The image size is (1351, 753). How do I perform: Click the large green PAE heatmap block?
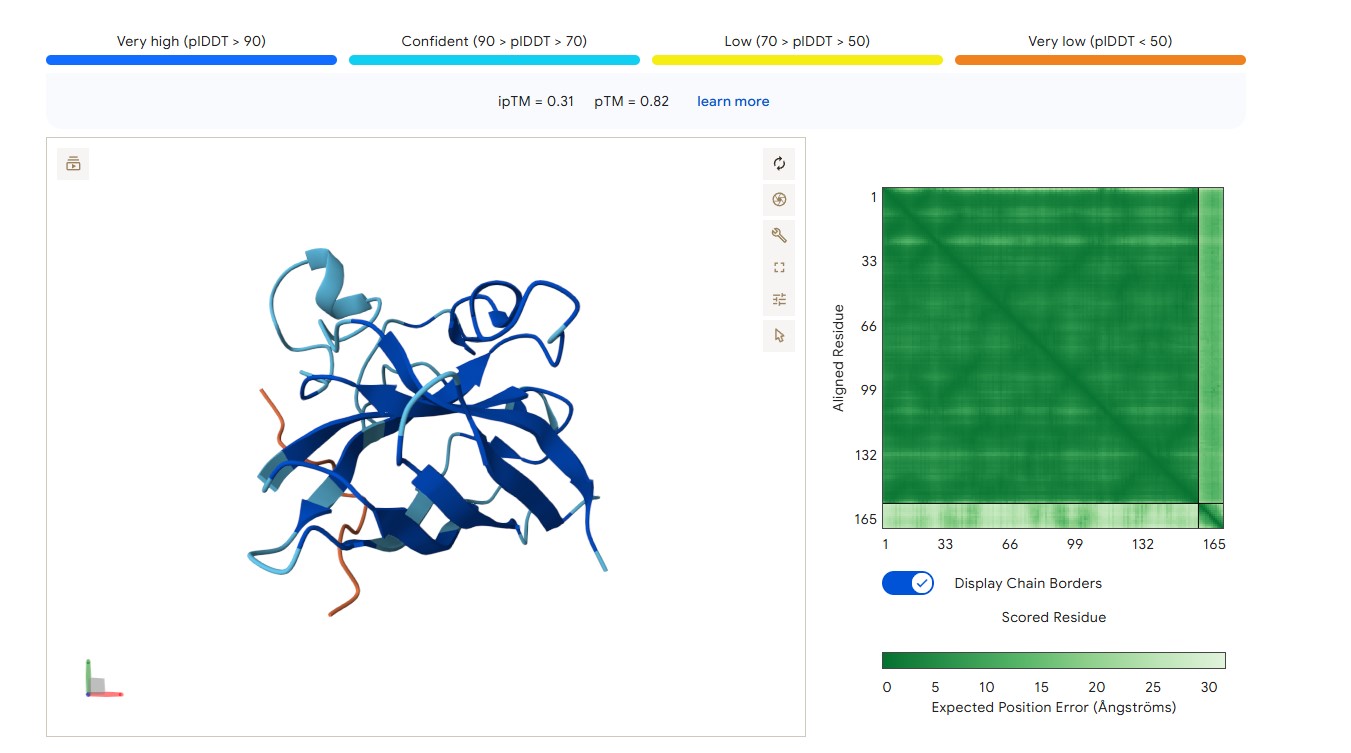click(1040, 345)
